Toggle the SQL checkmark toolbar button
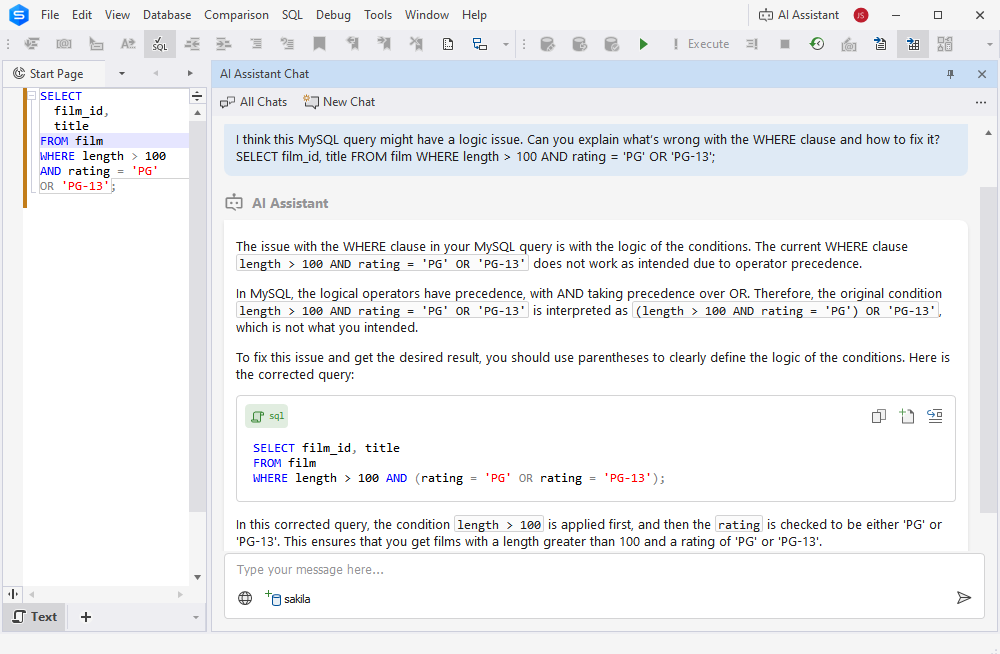Image resolution: width=1000 pixels, height=654 pixels. 159,44
